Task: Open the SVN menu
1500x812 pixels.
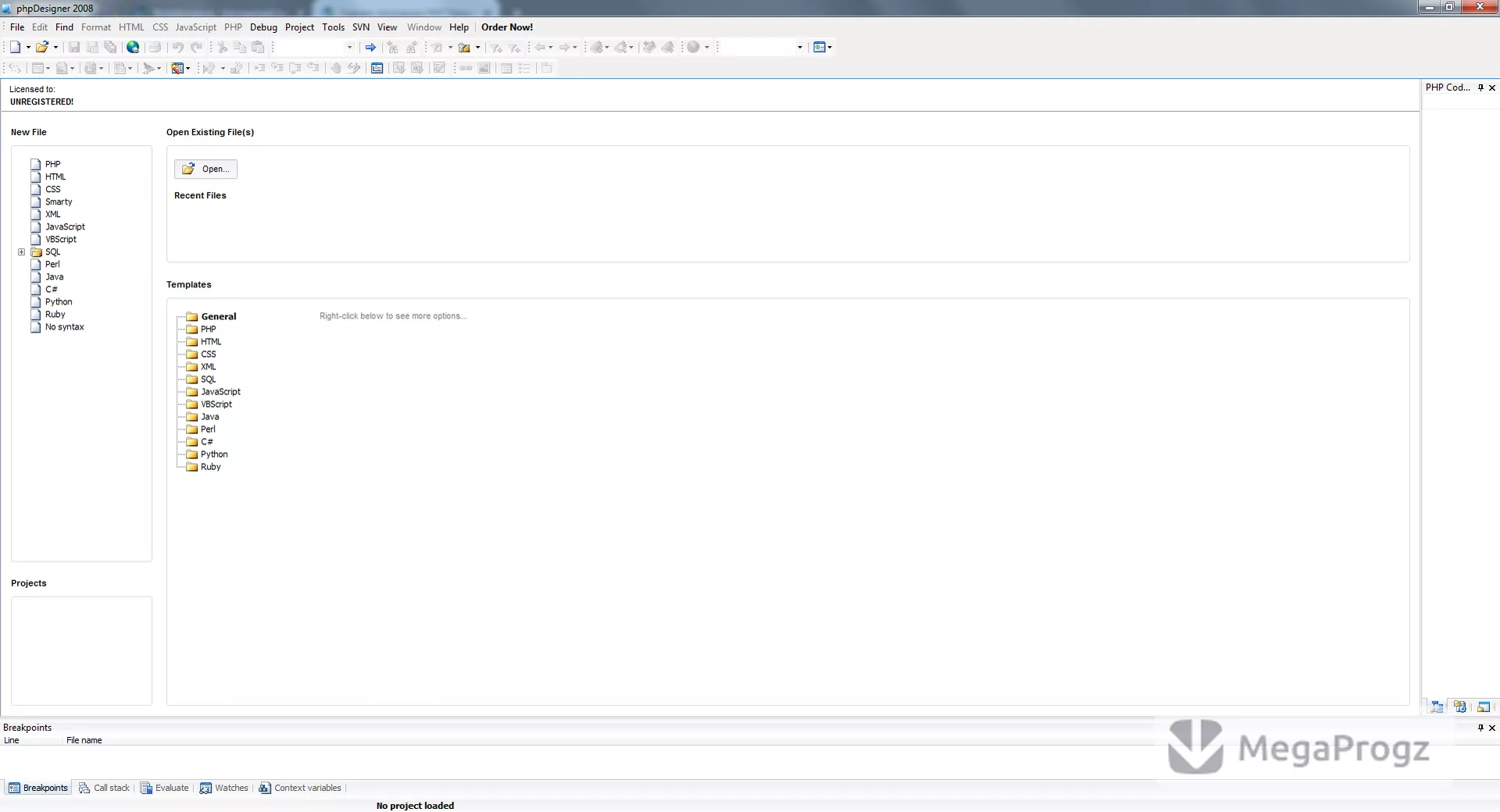Action: point(361,27)
